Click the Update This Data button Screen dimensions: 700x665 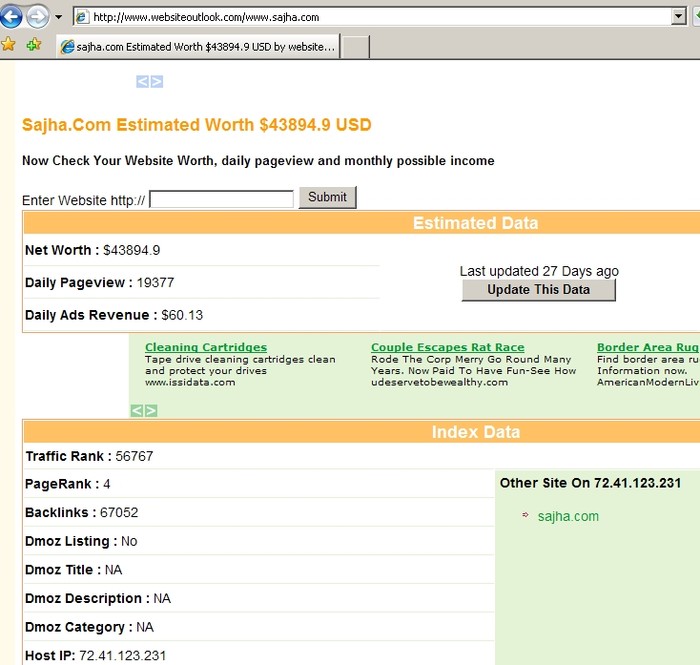538,290
